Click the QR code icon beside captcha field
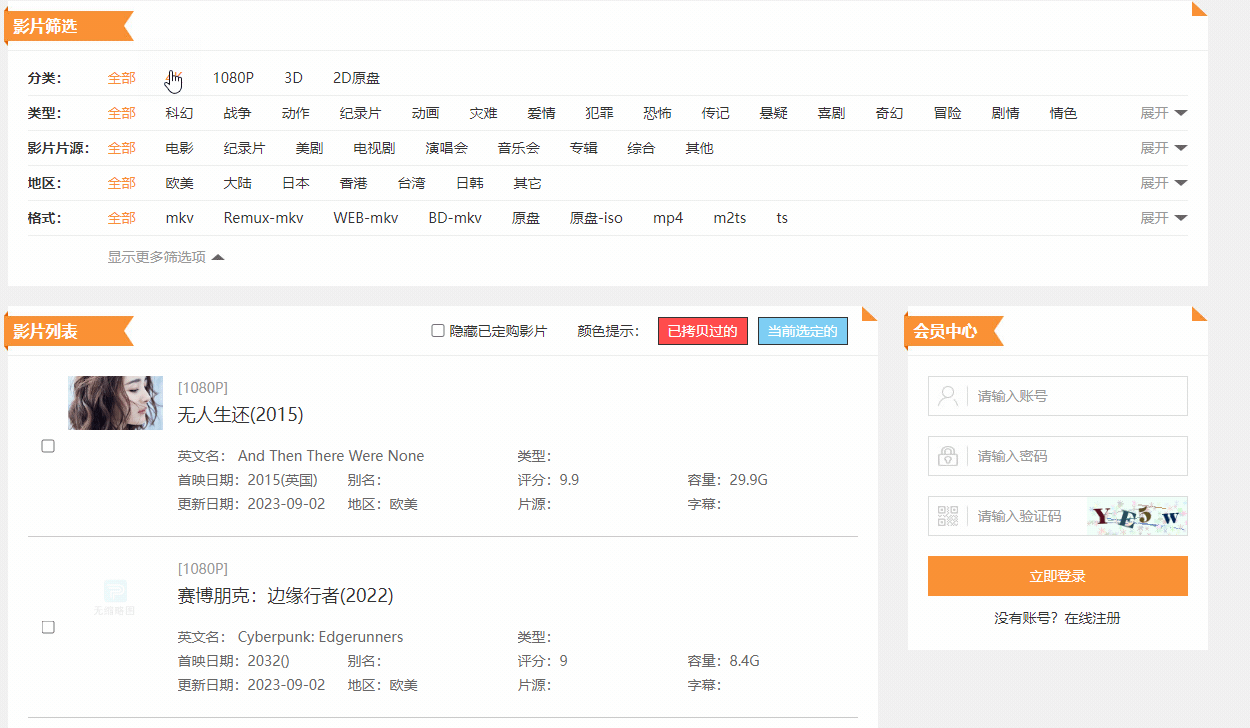Viewport: 1250px width, 728px height. 947,516
